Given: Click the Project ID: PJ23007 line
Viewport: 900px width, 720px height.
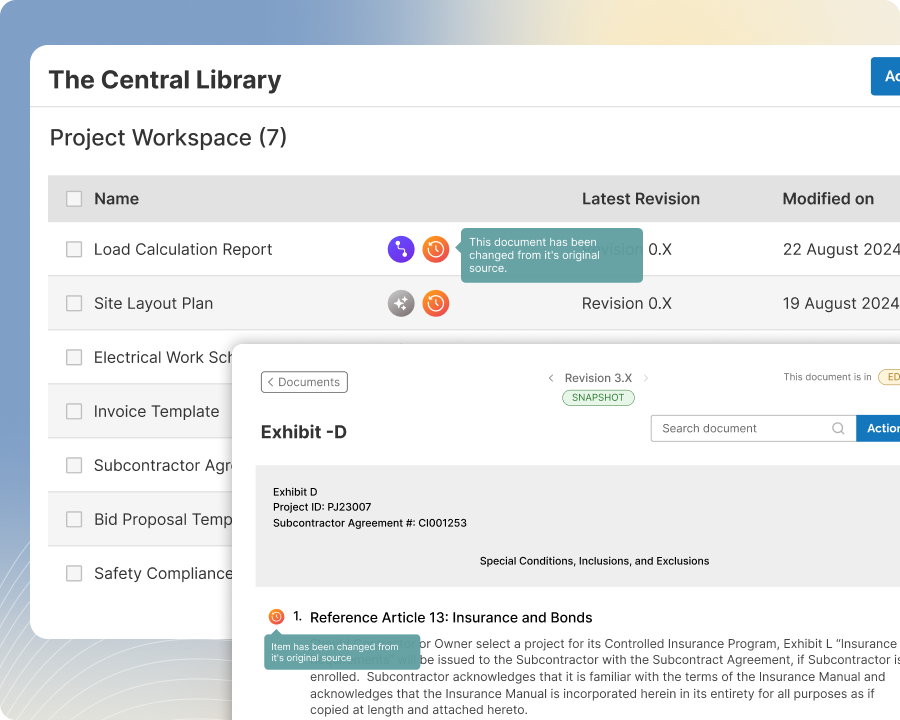Looking at the screenshot, I should click(322, 507).
